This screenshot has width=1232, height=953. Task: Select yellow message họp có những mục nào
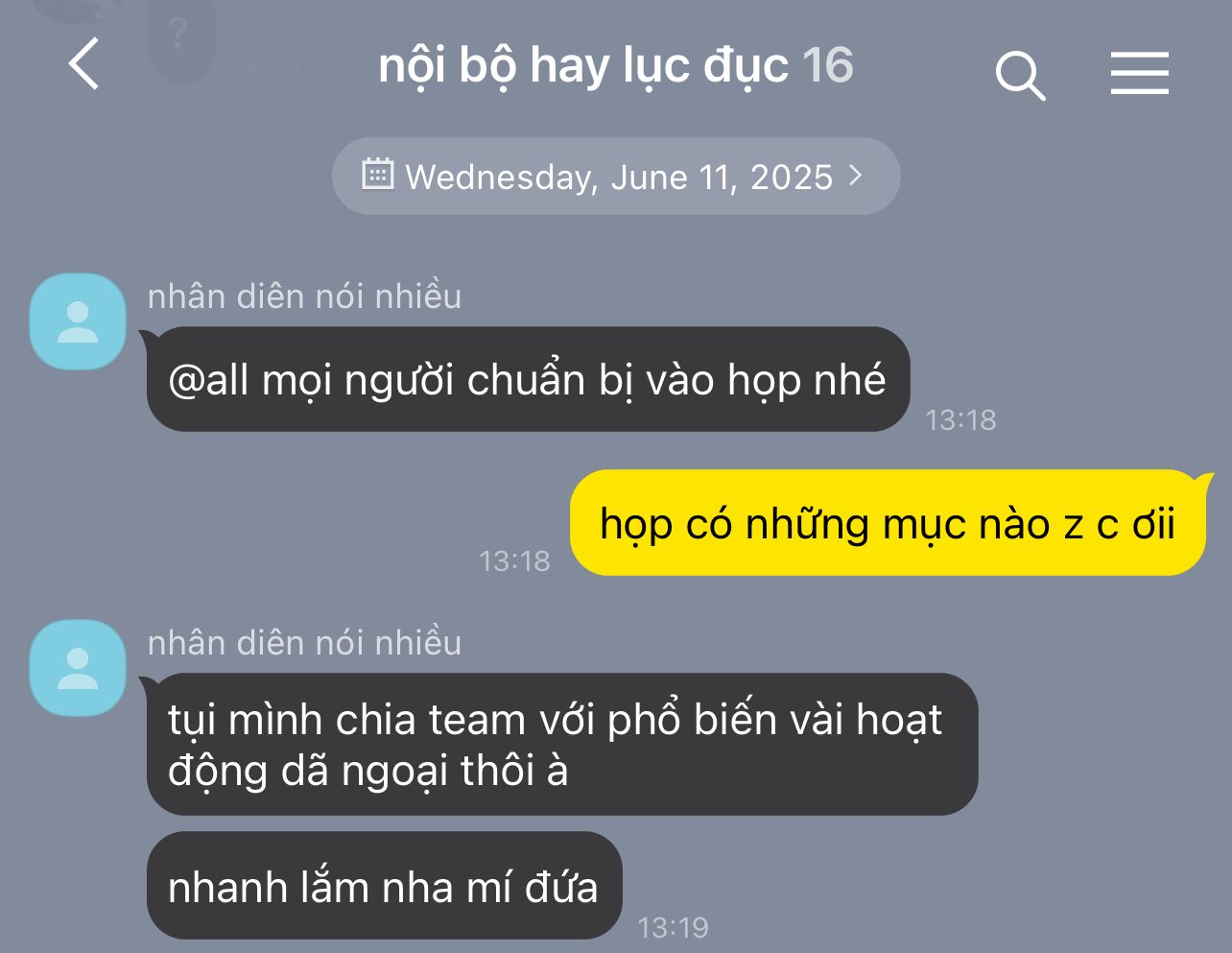point(888,523)
